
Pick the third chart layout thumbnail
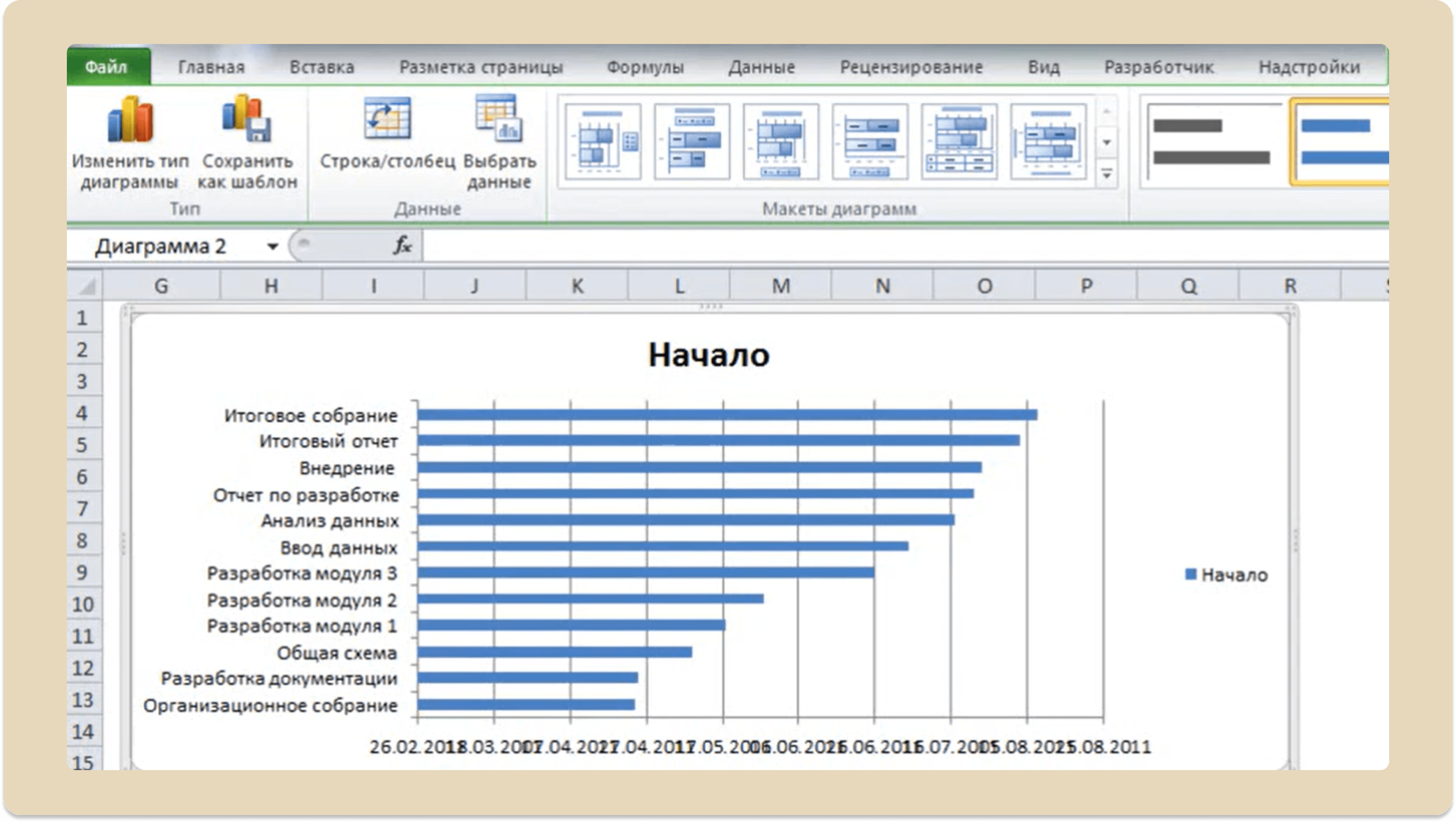(x=781, y=141)
